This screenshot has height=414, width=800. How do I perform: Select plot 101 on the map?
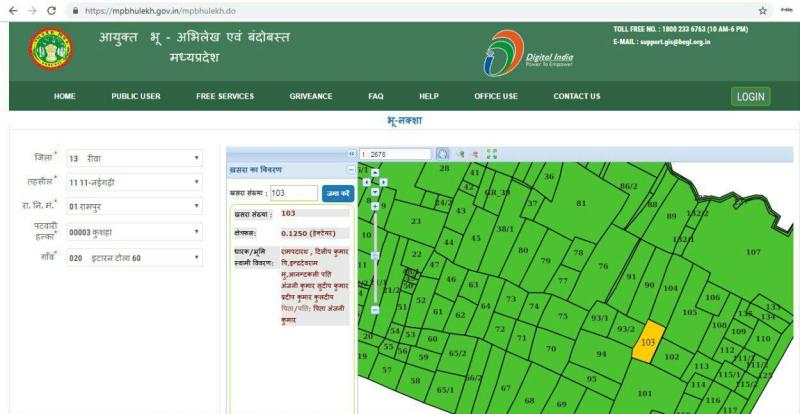pos(645,393)
